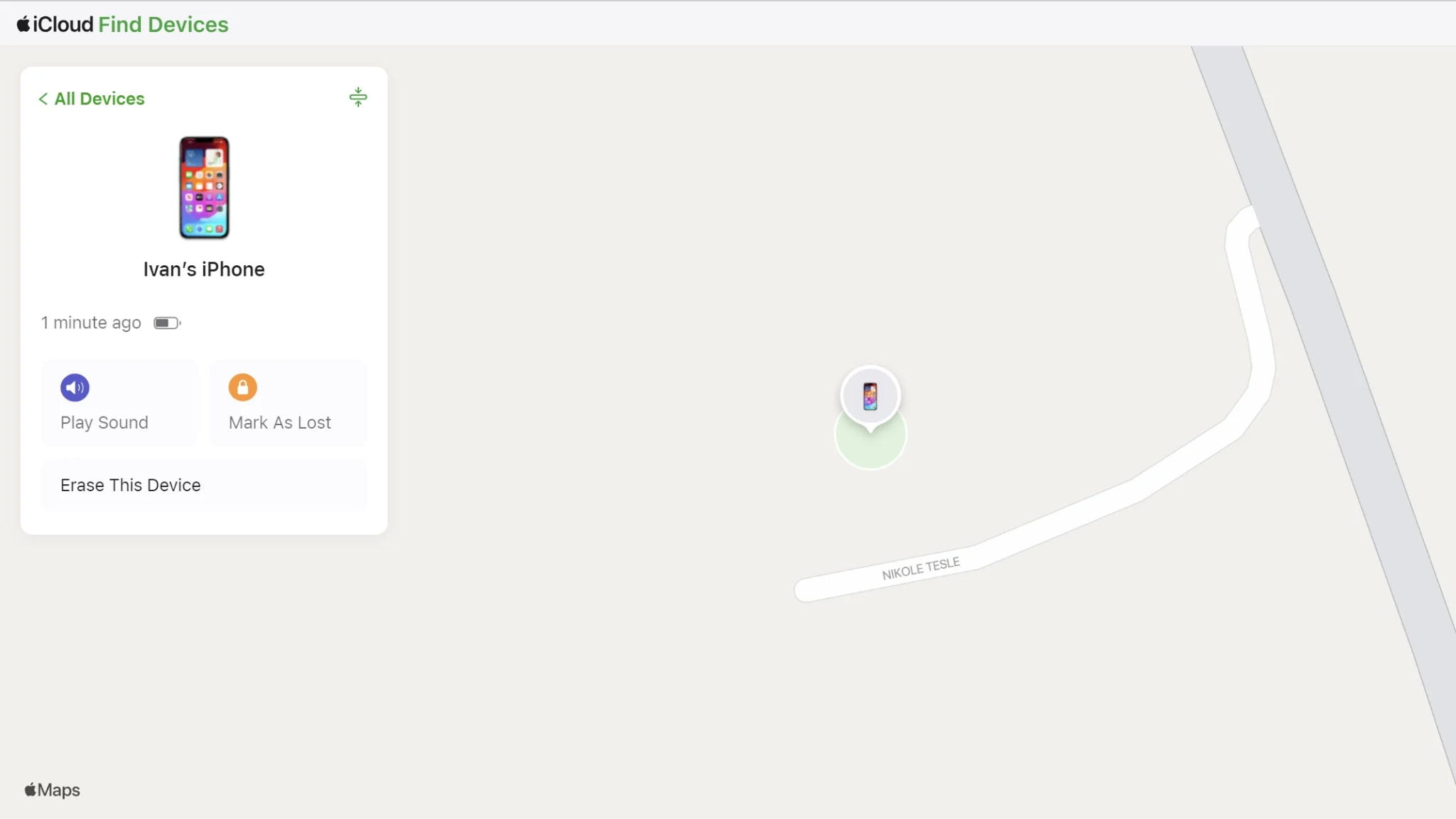
Task: Click the iCloud text in the header
Action: 63,24
